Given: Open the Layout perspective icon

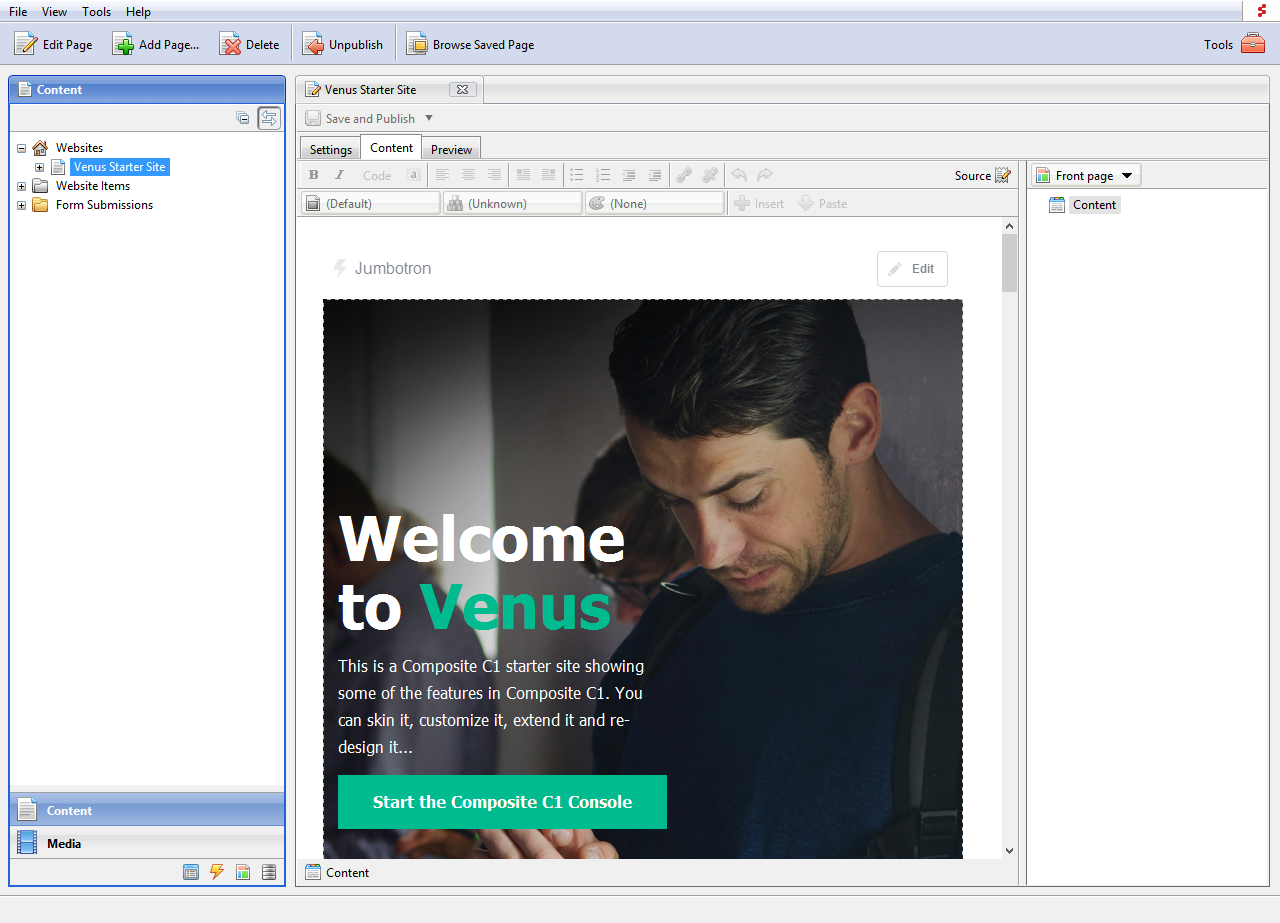Looking at the screenshot, I should tap(243, 872).
